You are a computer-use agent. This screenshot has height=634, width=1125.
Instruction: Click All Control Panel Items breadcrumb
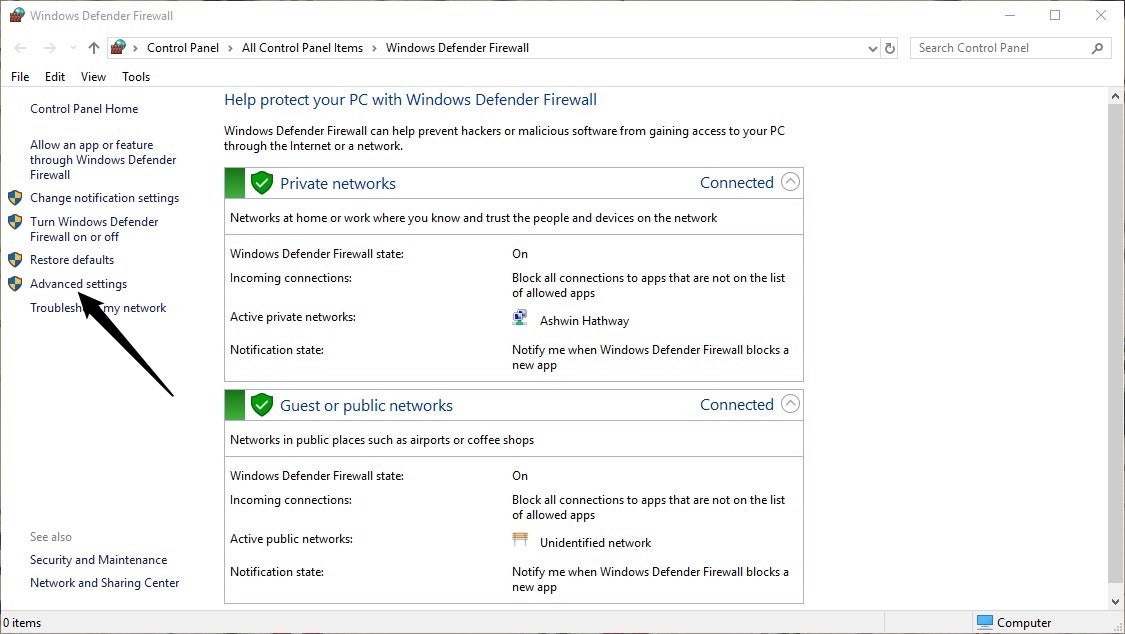click(x=302, y=48)
